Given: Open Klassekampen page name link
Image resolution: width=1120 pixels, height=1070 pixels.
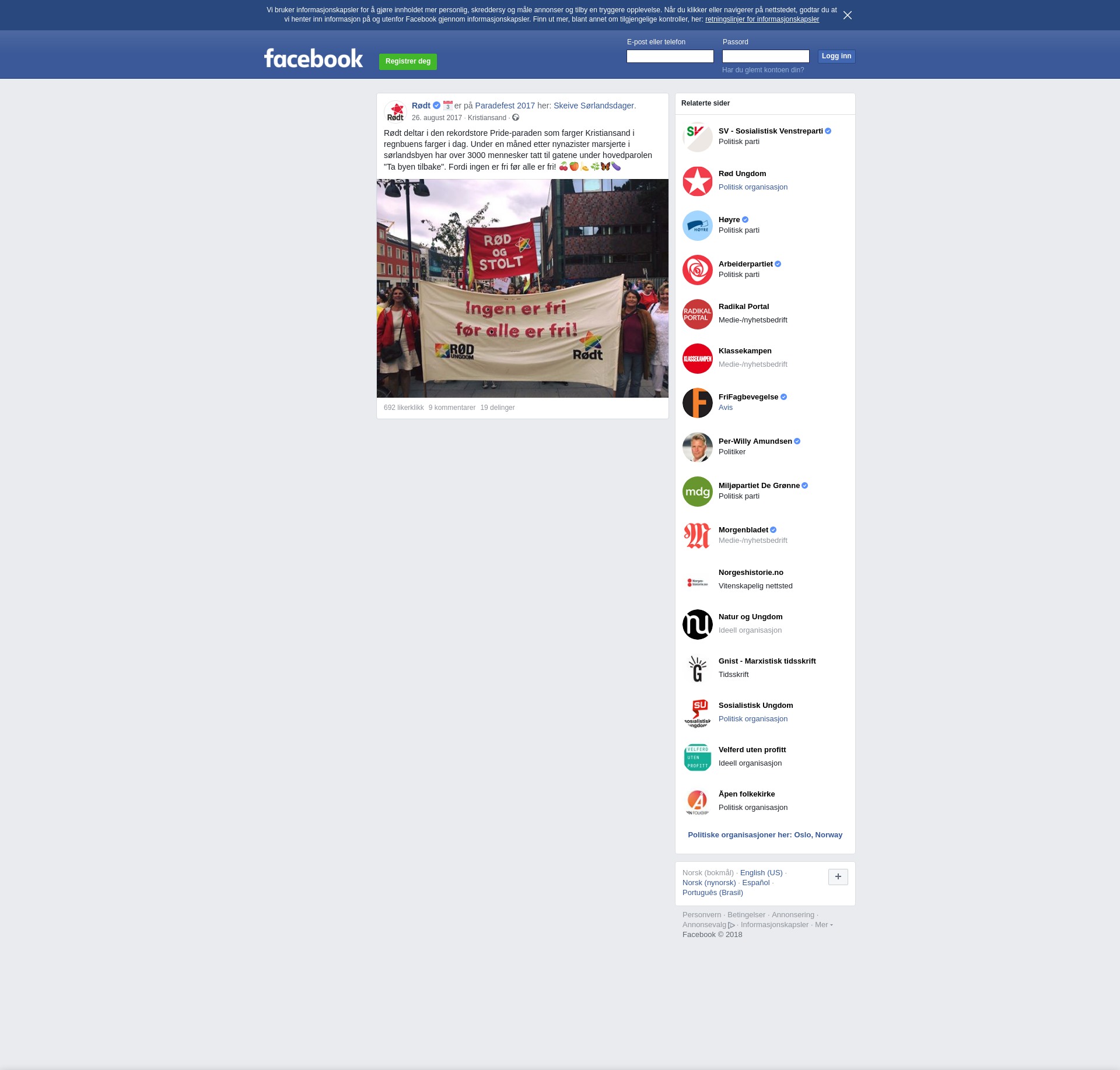Looking at the screenshot, I should [745, 351].
